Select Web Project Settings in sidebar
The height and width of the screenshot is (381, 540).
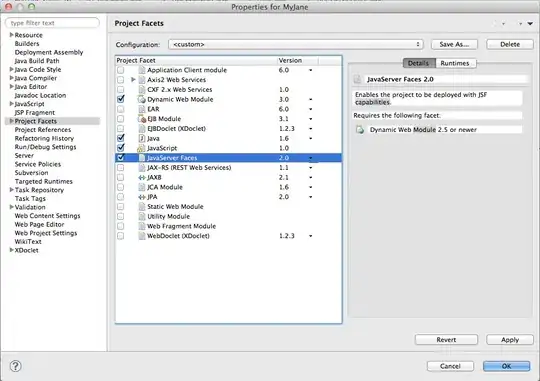[46, 233]
